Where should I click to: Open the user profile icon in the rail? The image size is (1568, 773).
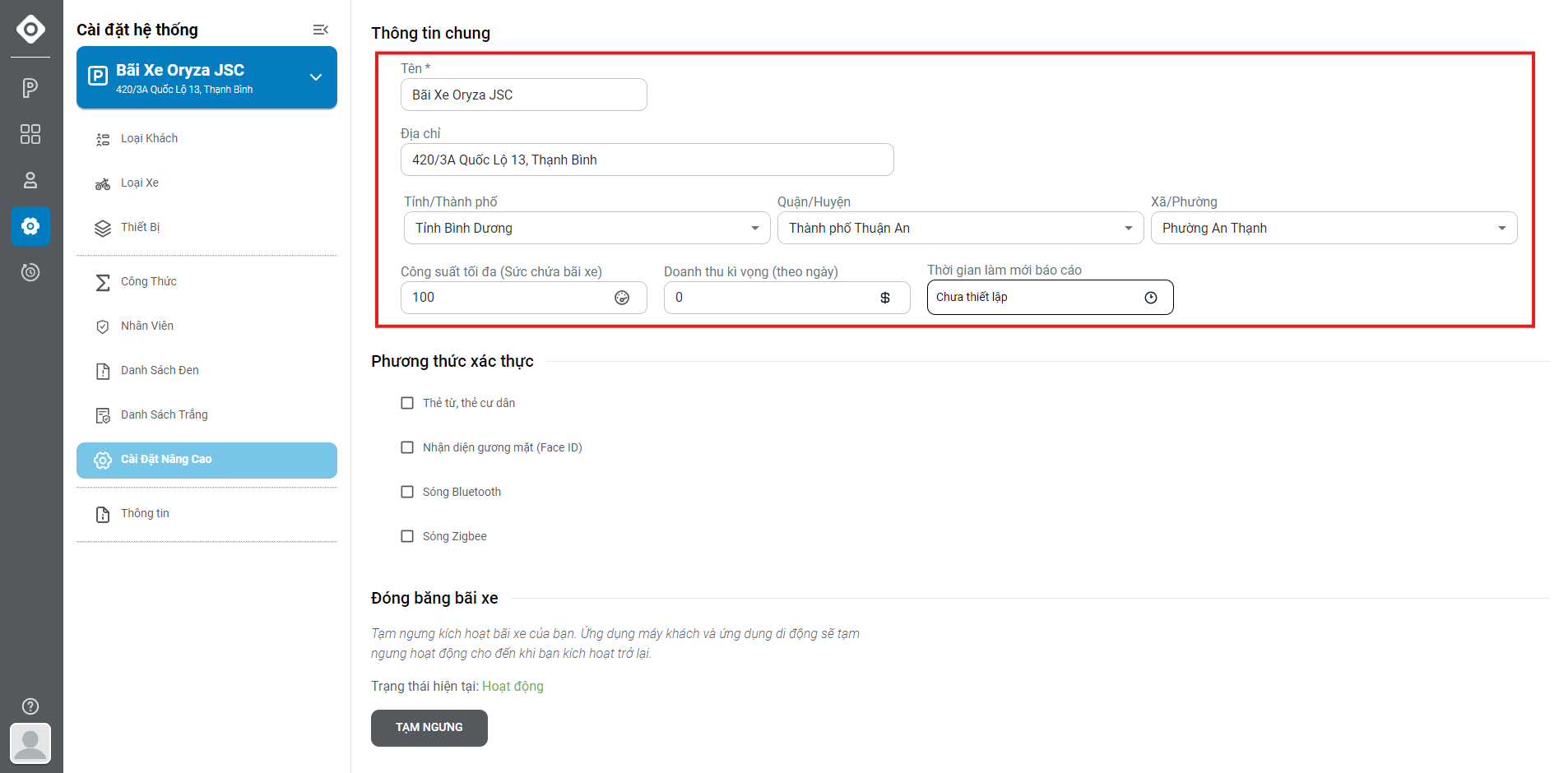tap(30, 180)
